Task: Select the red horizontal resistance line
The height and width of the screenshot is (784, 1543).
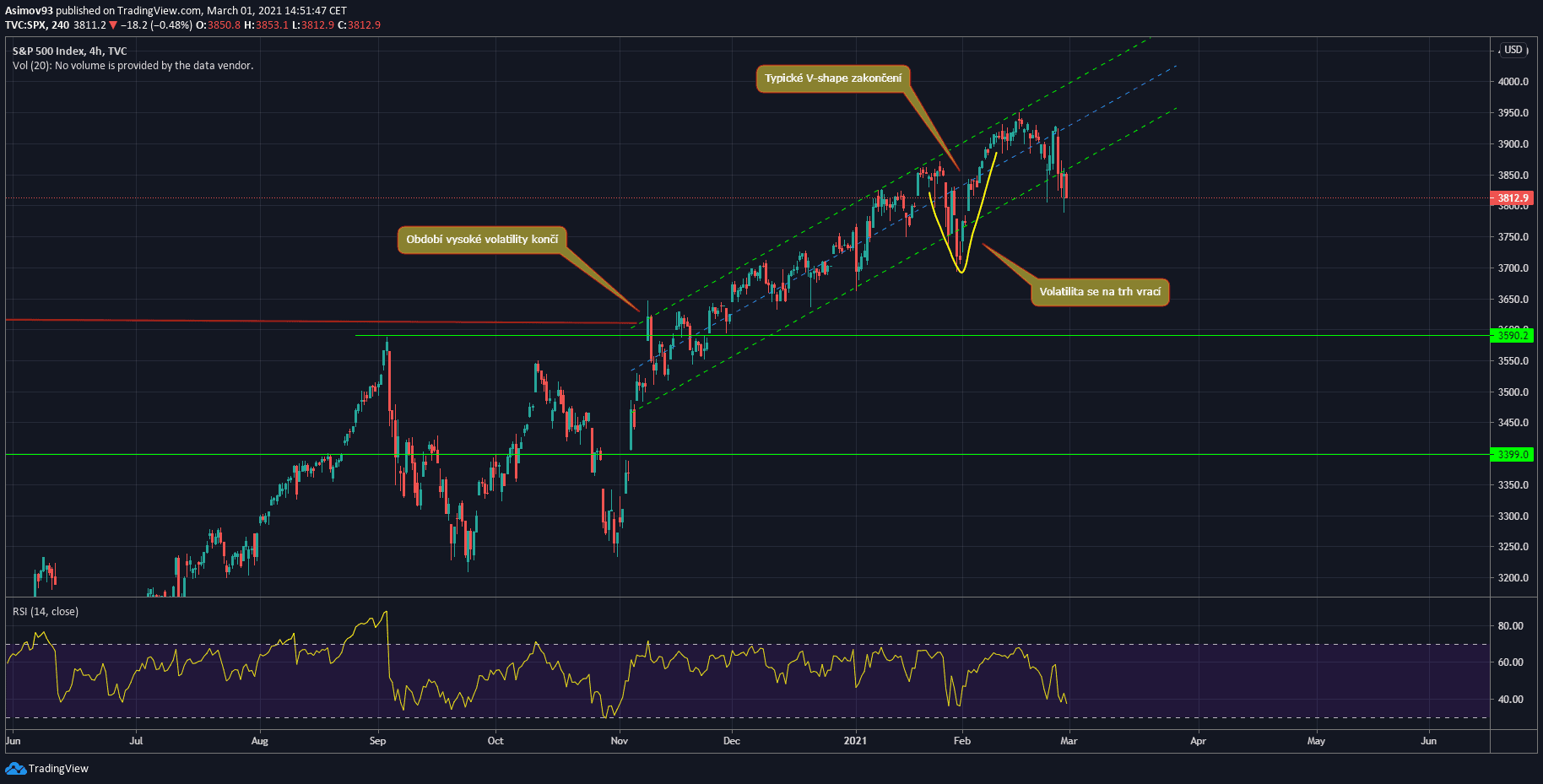Action: [x=253, y=321]
